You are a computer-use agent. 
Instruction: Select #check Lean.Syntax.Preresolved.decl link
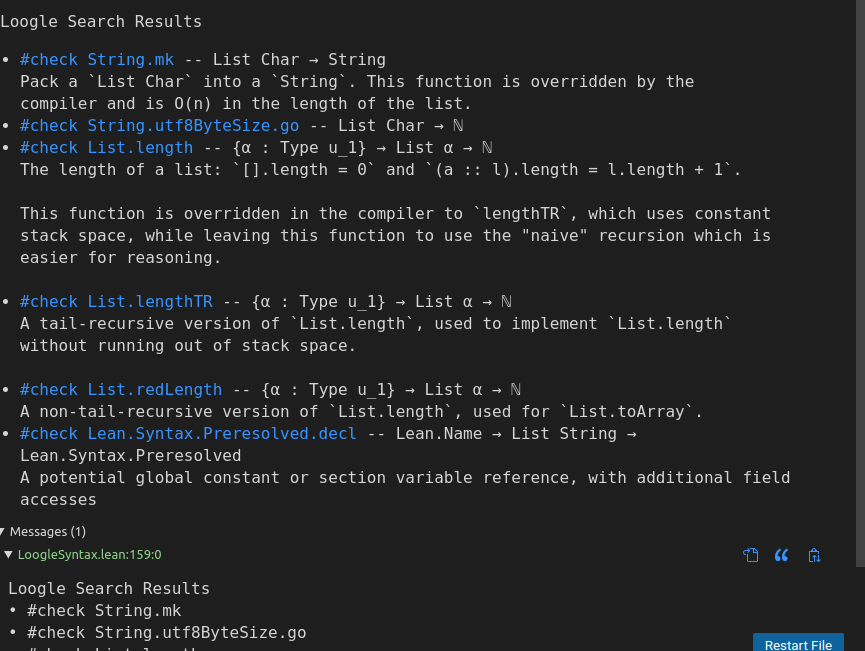coord(188,434)
